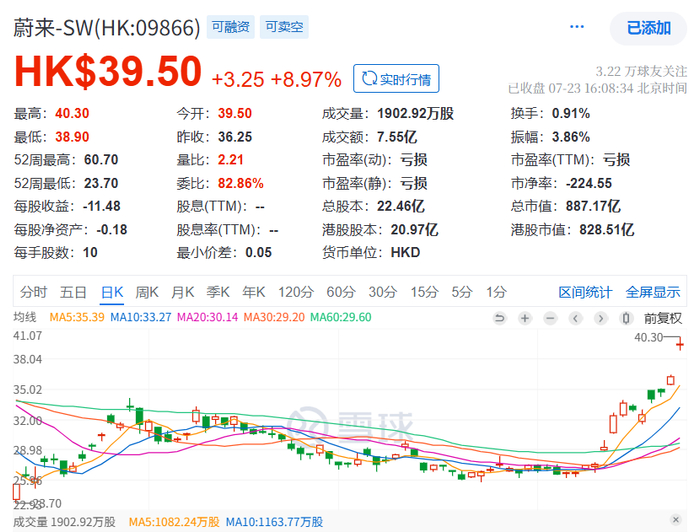Switch to the 5分 interval tab
The width and height of the screenshot is (700, 532).
[462, 292]
